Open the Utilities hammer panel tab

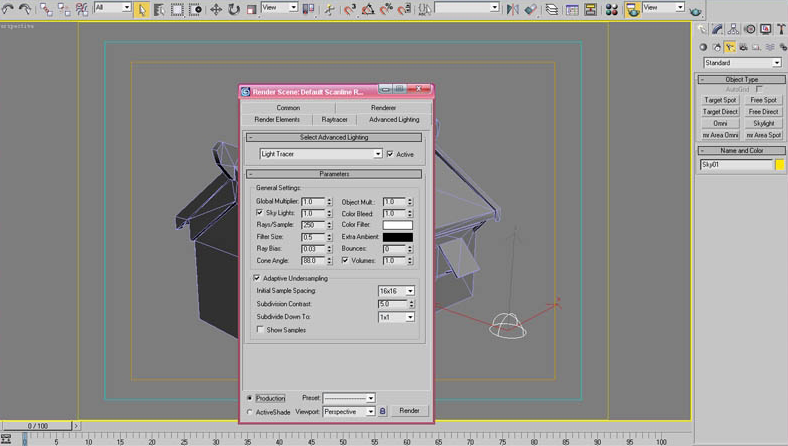click(x=781, y=30)
